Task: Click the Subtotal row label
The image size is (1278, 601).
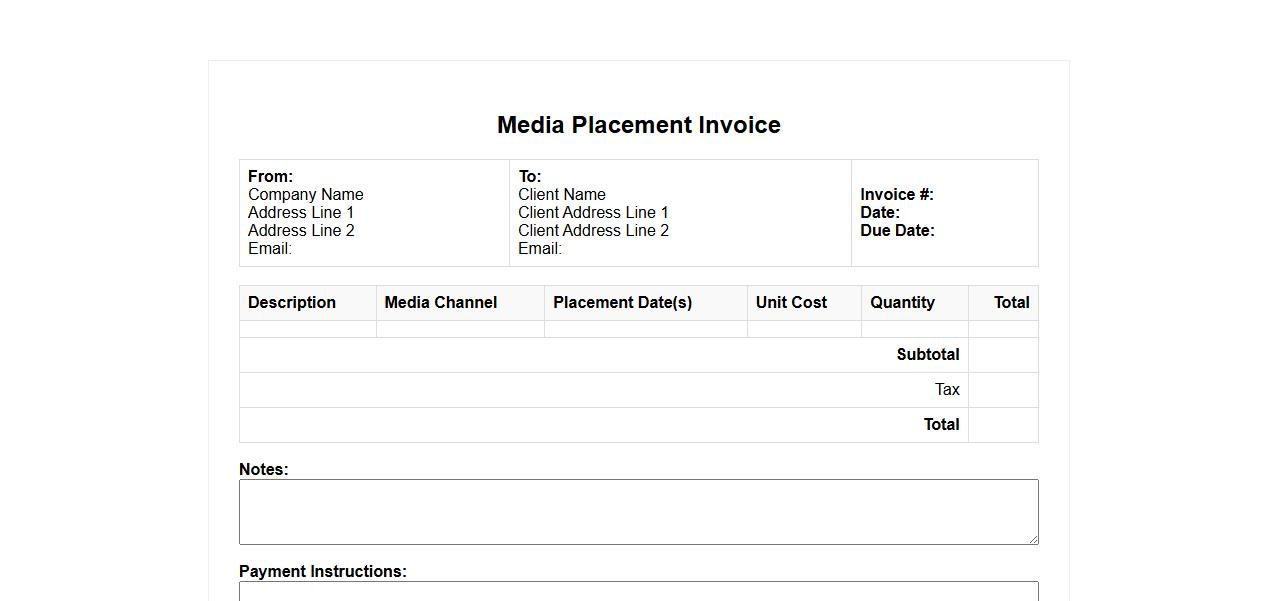Action: pos(927,355)
